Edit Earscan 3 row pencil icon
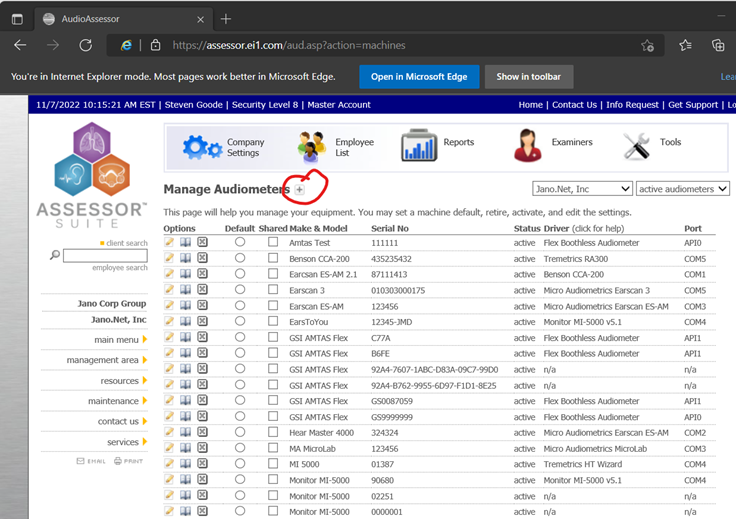This screenshot has height=519, width=736. click(169, 290)
